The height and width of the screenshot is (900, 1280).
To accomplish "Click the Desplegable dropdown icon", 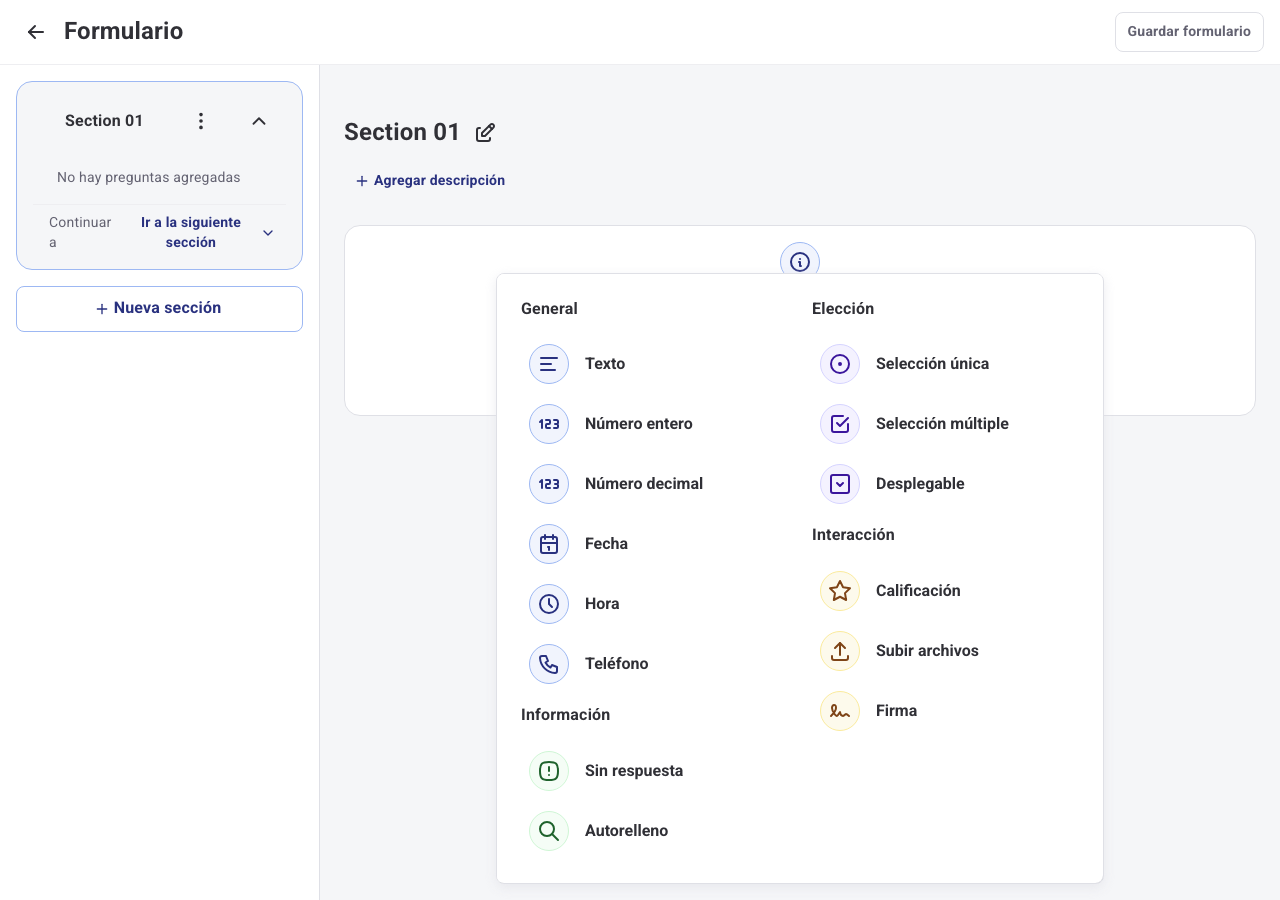I will click(840, 484).
